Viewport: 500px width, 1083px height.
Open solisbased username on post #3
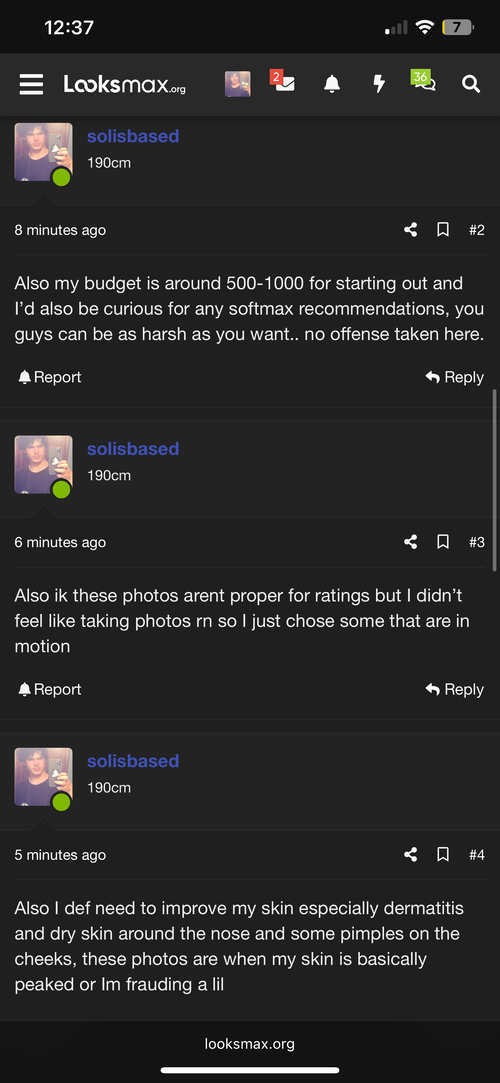click(x=133, y=448)
